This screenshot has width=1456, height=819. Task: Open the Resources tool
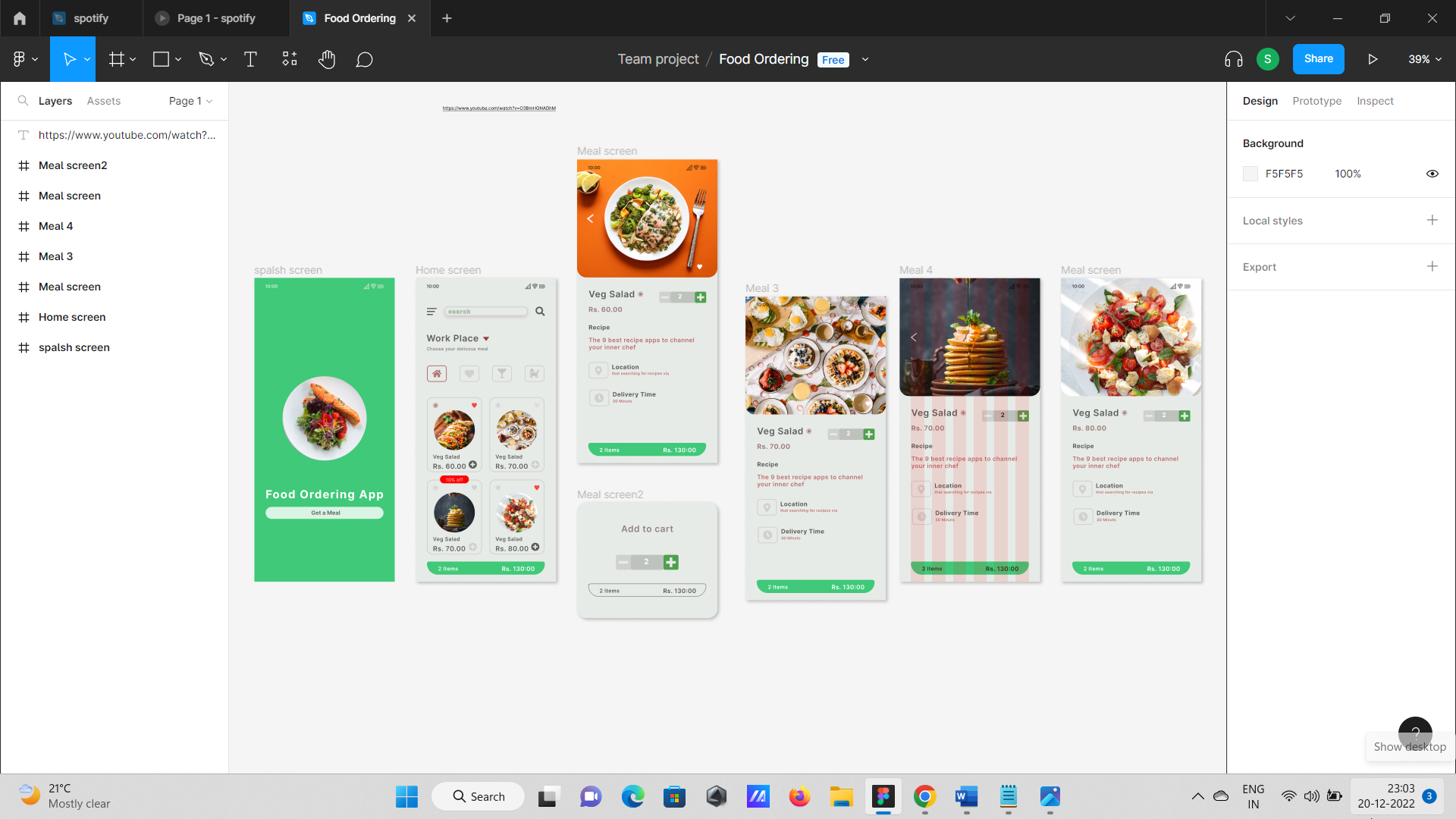(x=290, y=59)
